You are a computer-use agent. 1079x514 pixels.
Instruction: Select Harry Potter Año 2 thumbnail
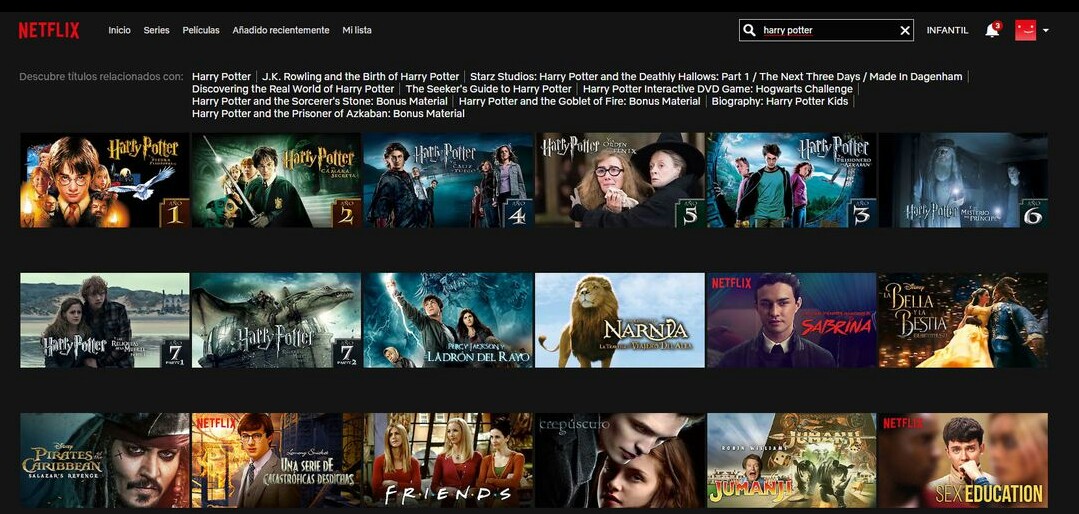[276, 180]
